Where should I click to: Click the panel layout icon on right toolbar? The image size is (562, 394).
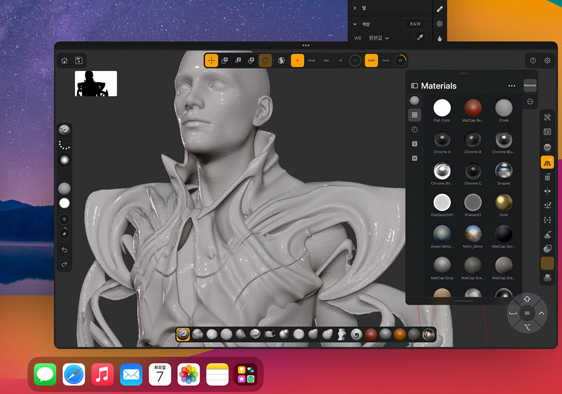pos(547,132)
